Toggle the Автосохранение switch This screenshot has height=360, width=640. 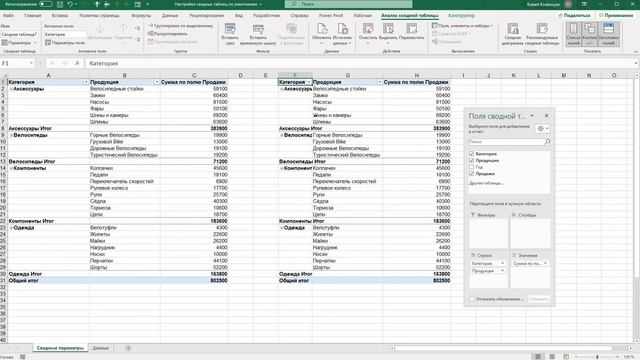(x=46, y=4)
